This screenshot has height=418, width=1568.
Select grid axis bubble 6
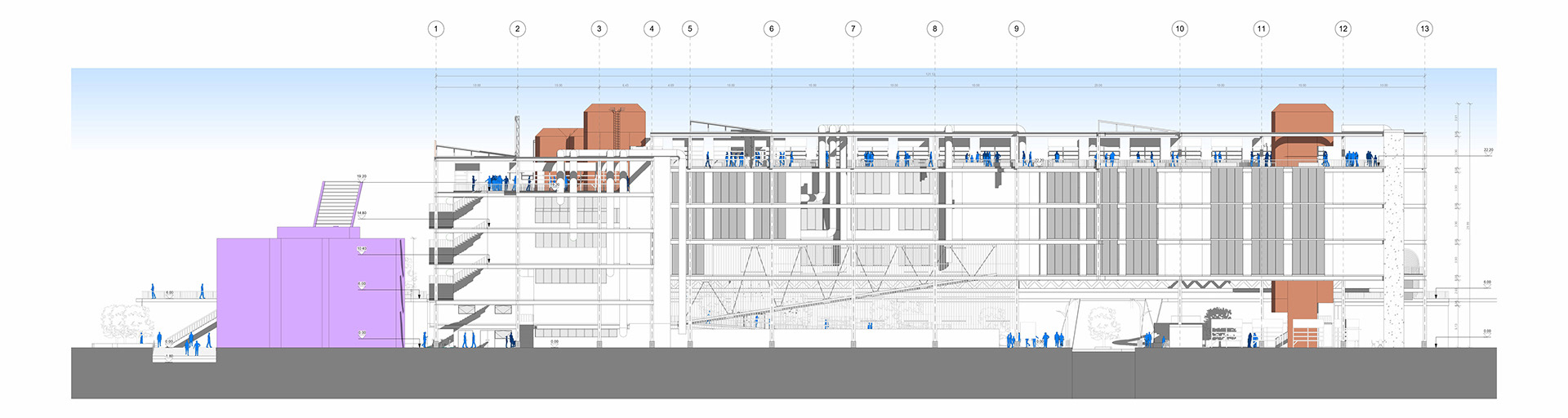[x=772, y=29]
